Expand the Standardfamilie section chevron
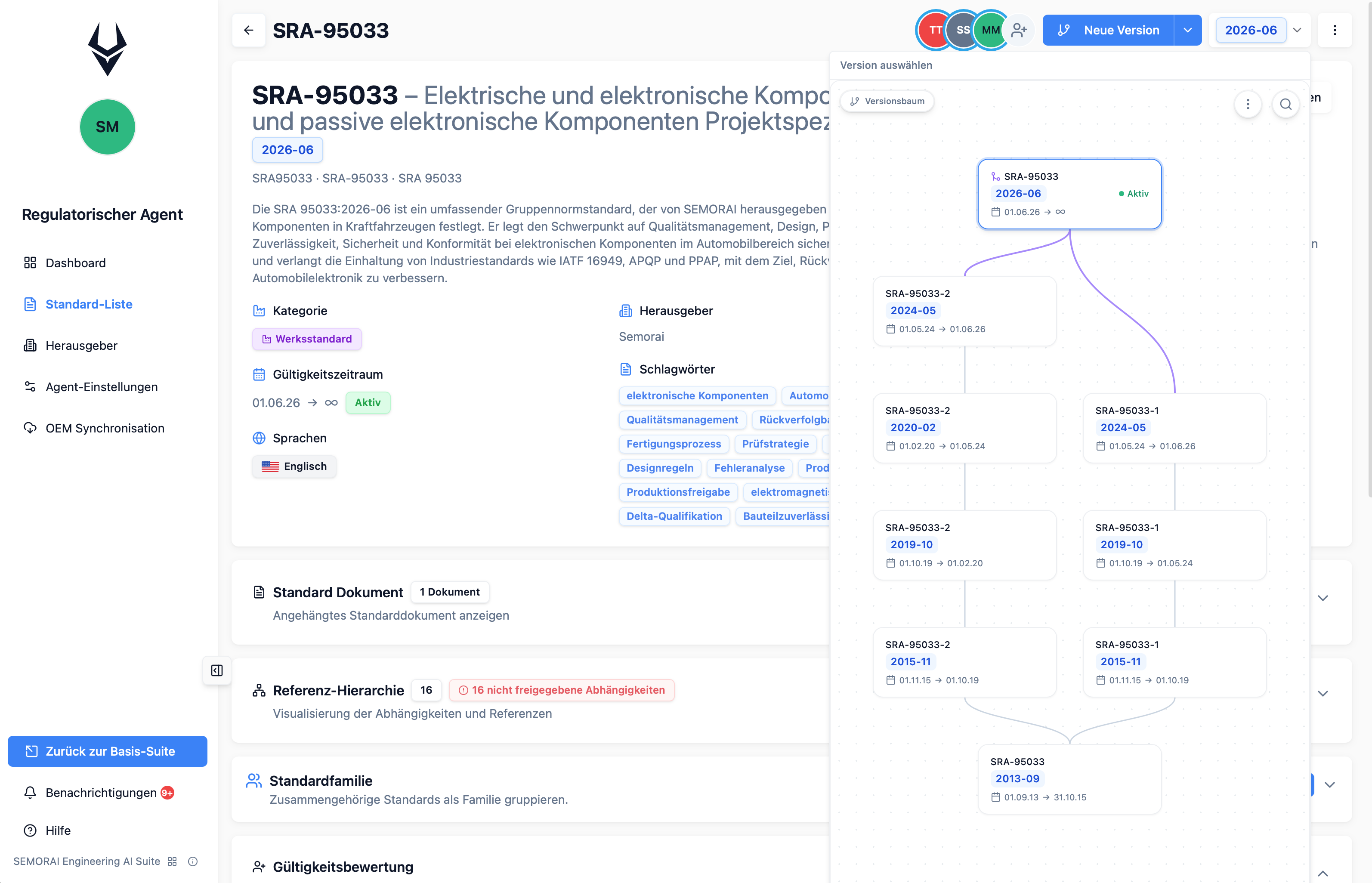 tap(1330, 784)
